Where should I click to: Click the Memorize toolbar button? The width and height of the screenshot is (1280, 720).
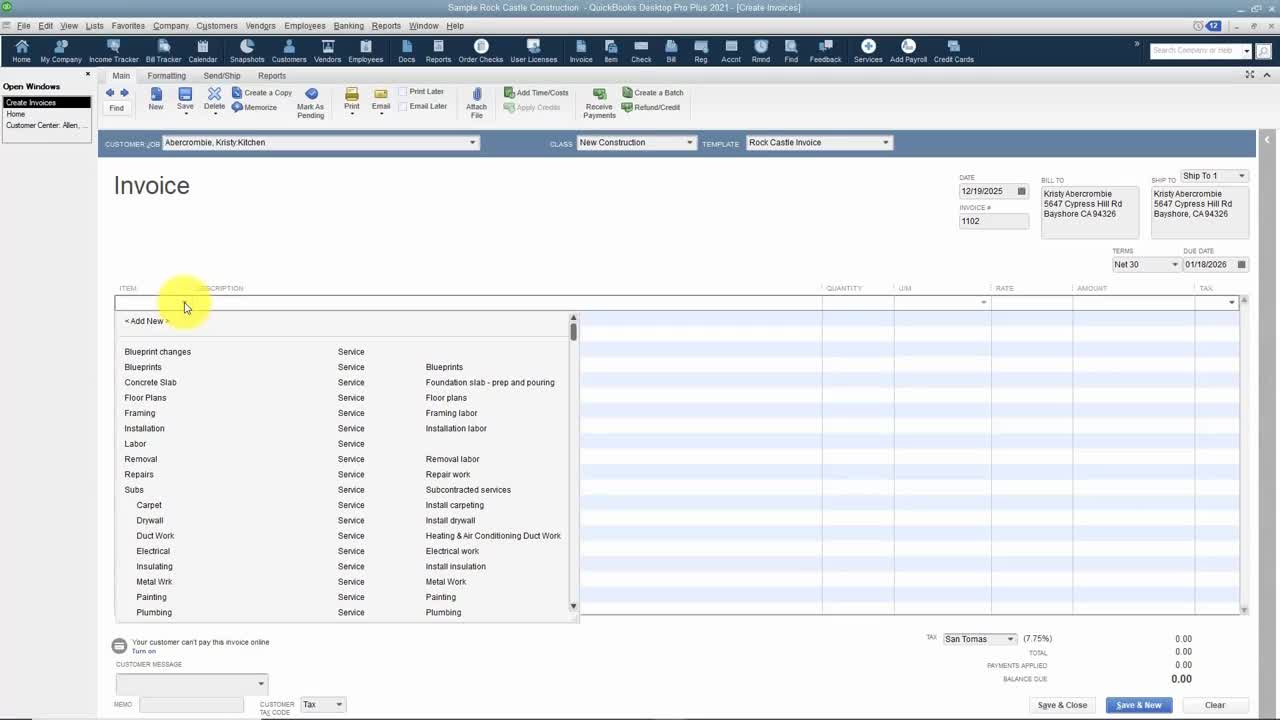(254, 107)
